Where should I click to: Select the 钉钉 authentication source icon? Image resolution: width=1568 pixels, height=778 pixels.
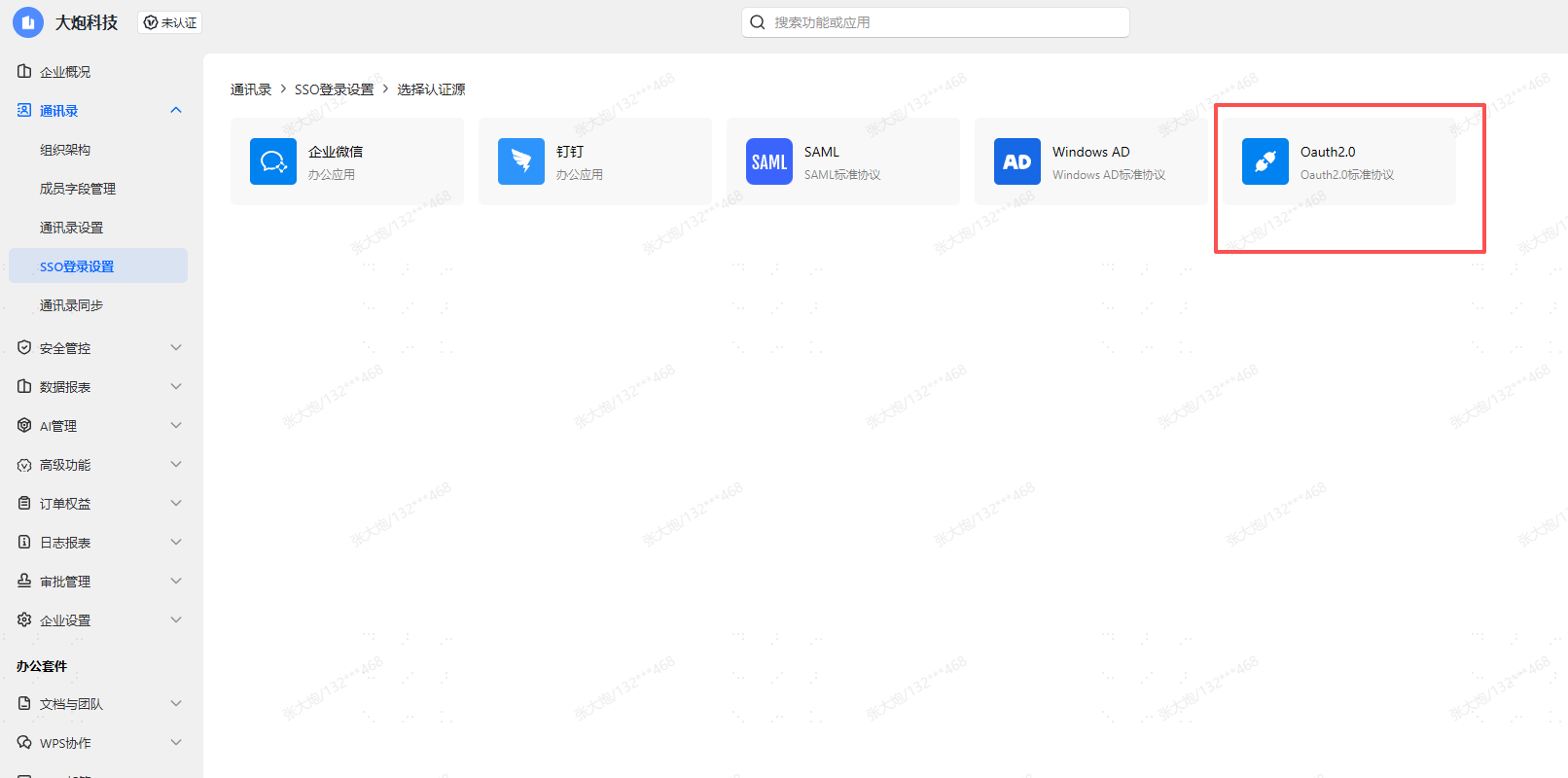tap(520, 161)
